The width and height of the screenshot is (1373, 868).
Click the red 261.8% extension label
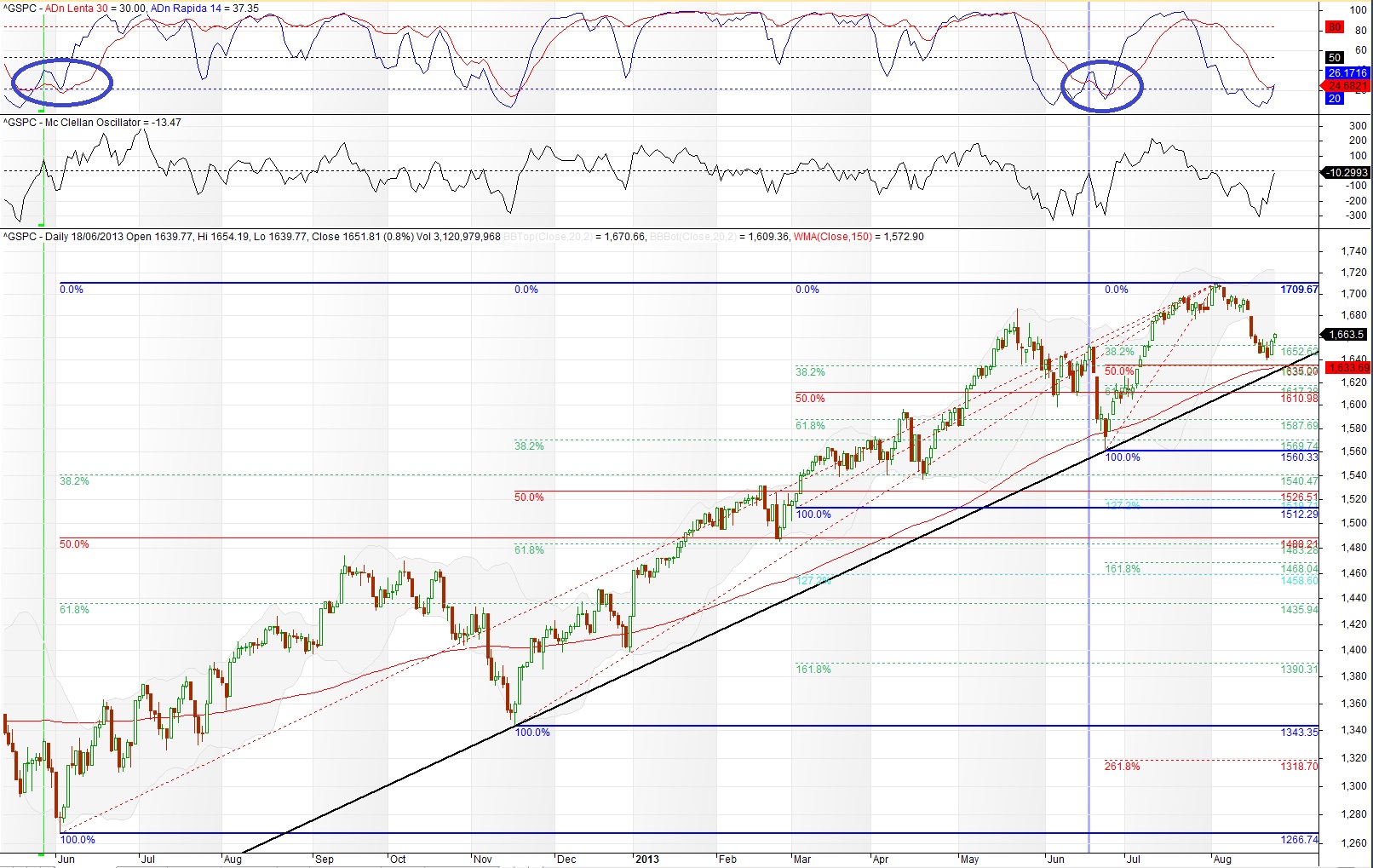1122,767
